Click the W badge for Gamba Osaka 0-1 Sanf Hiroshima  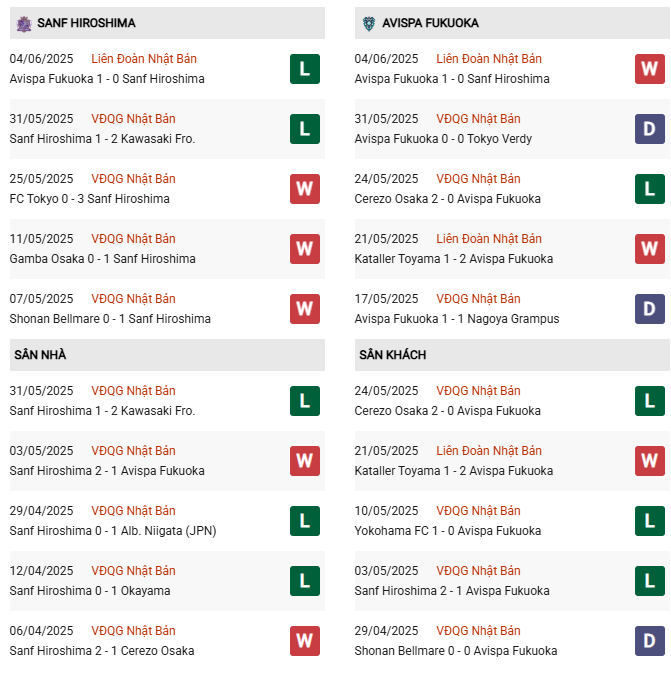pyautogui.click(x=305, y=249)
